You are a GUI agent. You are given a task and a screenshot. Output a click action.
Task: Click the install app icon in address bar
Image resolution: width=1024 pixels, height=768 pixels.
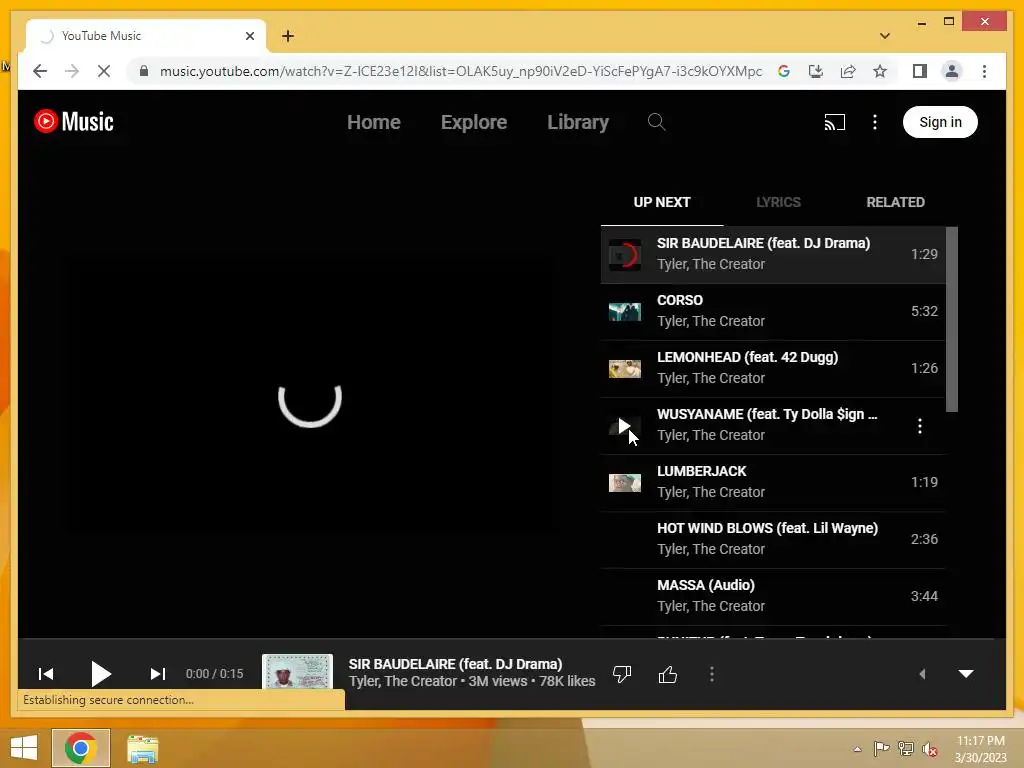point(816,71)
